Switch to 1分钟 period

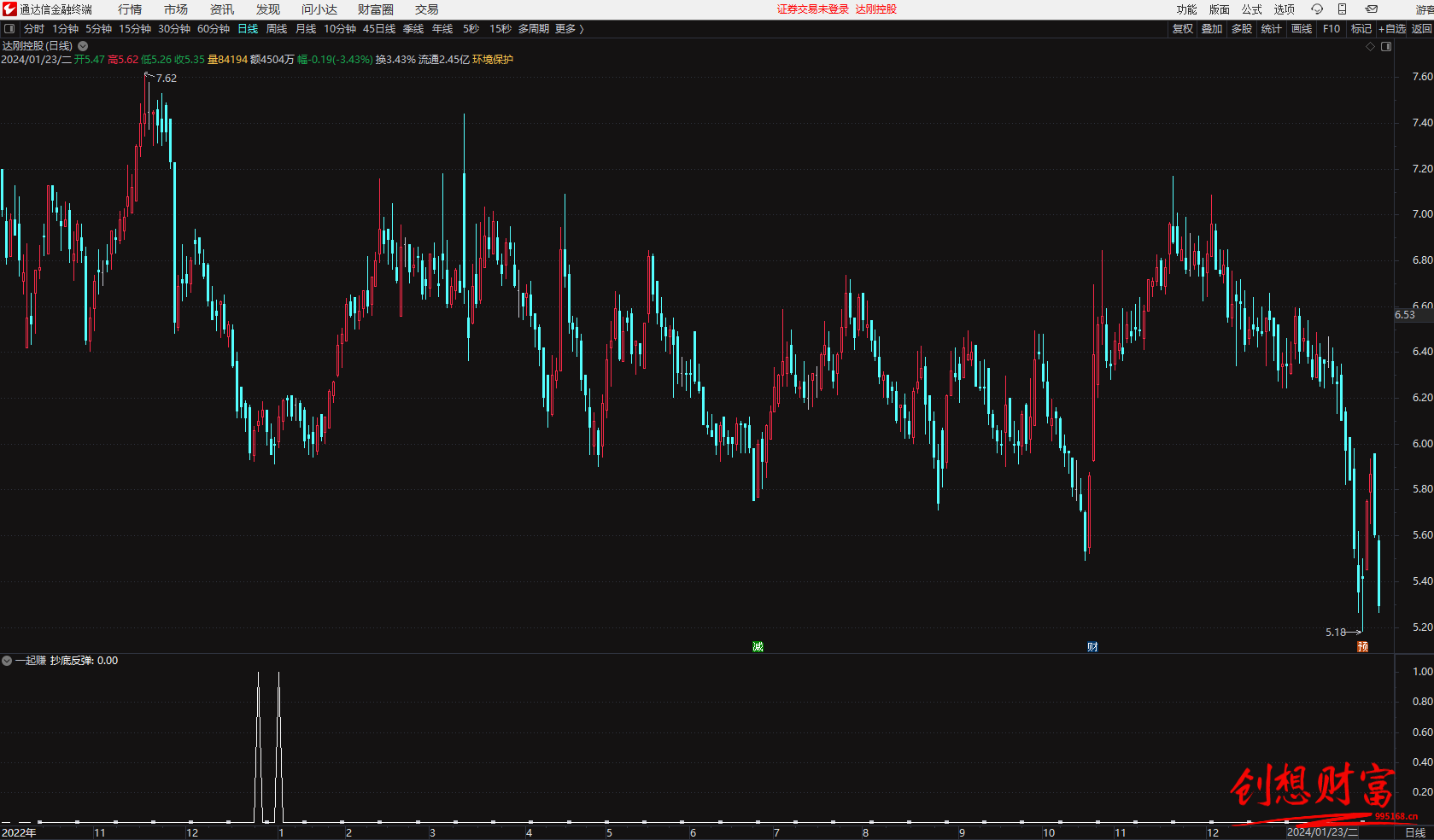point(65,29)
